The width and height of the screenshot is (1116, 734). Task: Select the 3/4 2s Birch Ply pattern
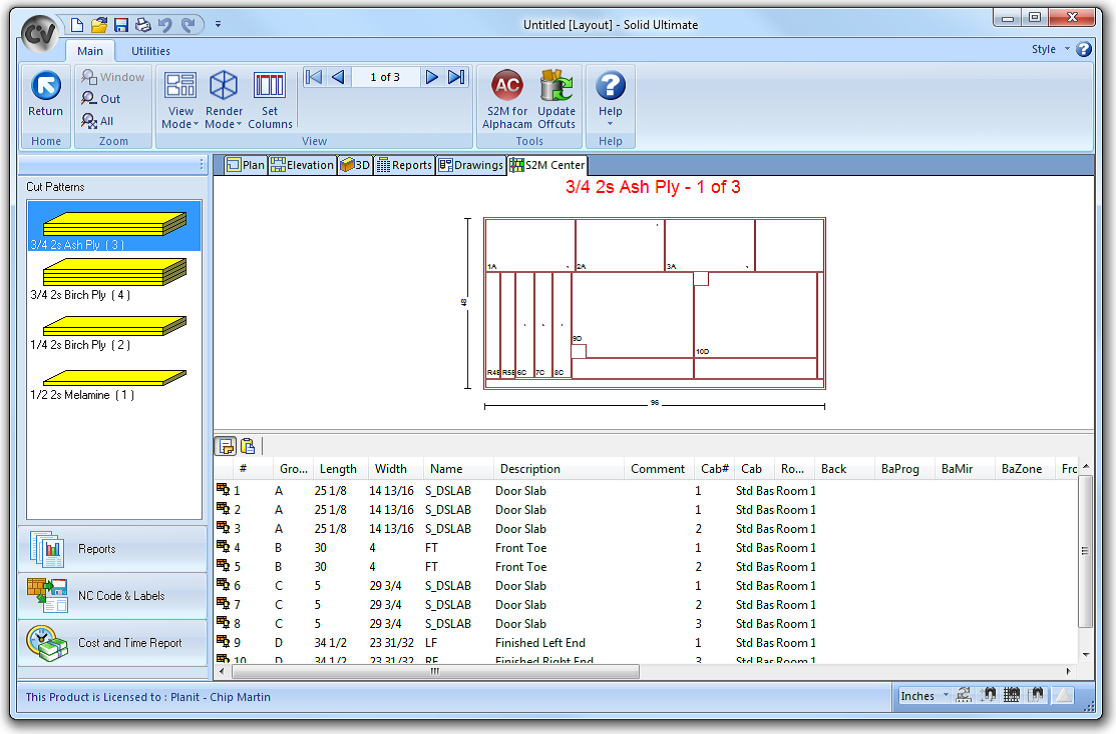tap(114, 278)
